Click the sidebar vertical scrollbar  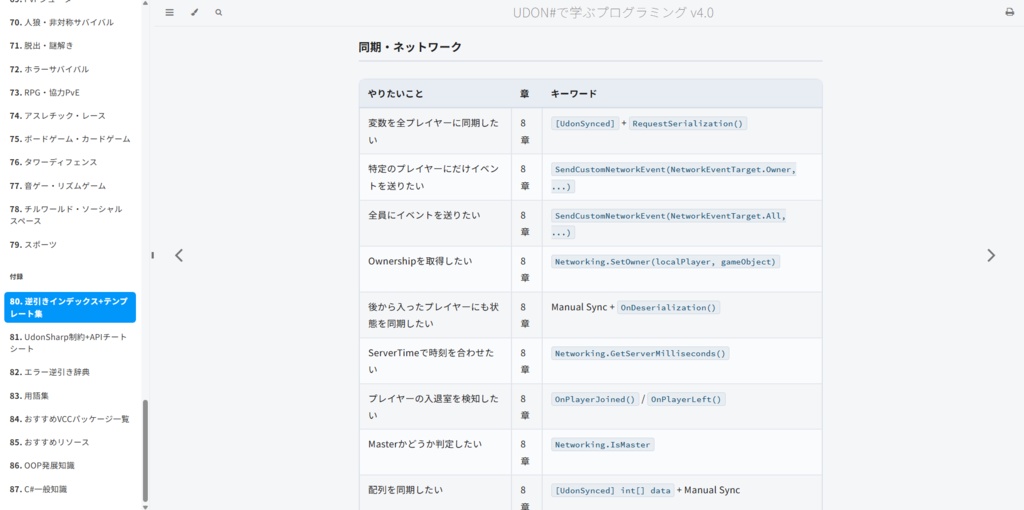pyautogui.click(x=145, y=451)
